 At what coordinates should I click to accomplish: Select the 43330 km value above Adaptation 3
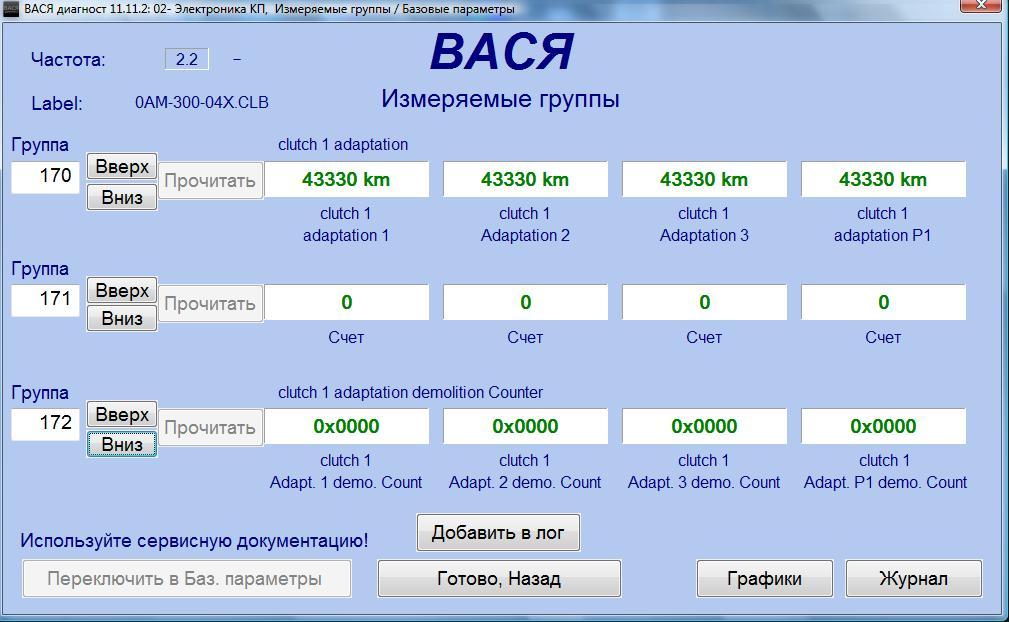pyautogui.click(x=704, y=179)
